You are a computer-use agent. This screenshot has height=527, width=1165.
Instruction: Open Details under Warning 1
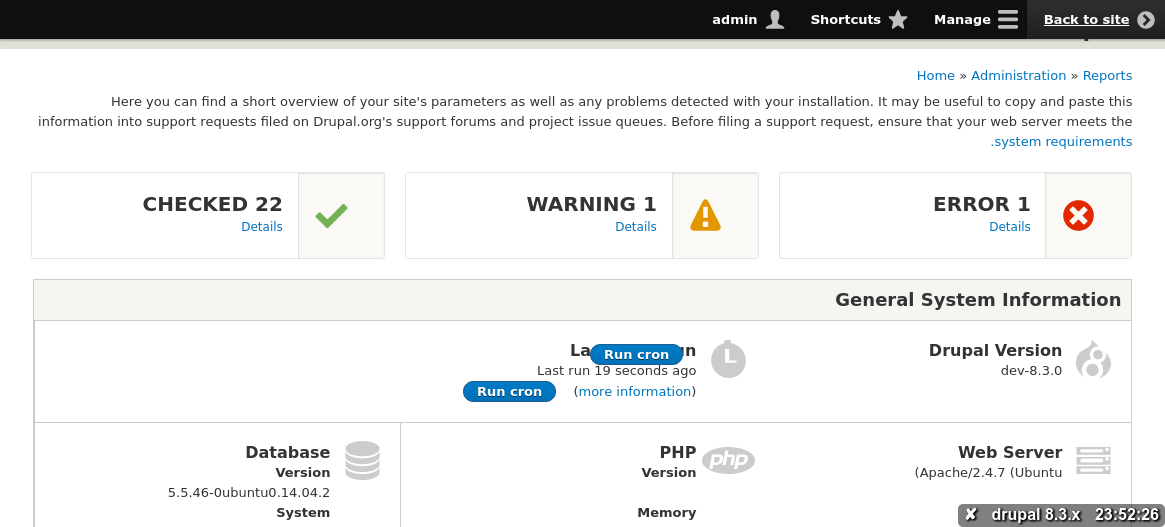636,227
